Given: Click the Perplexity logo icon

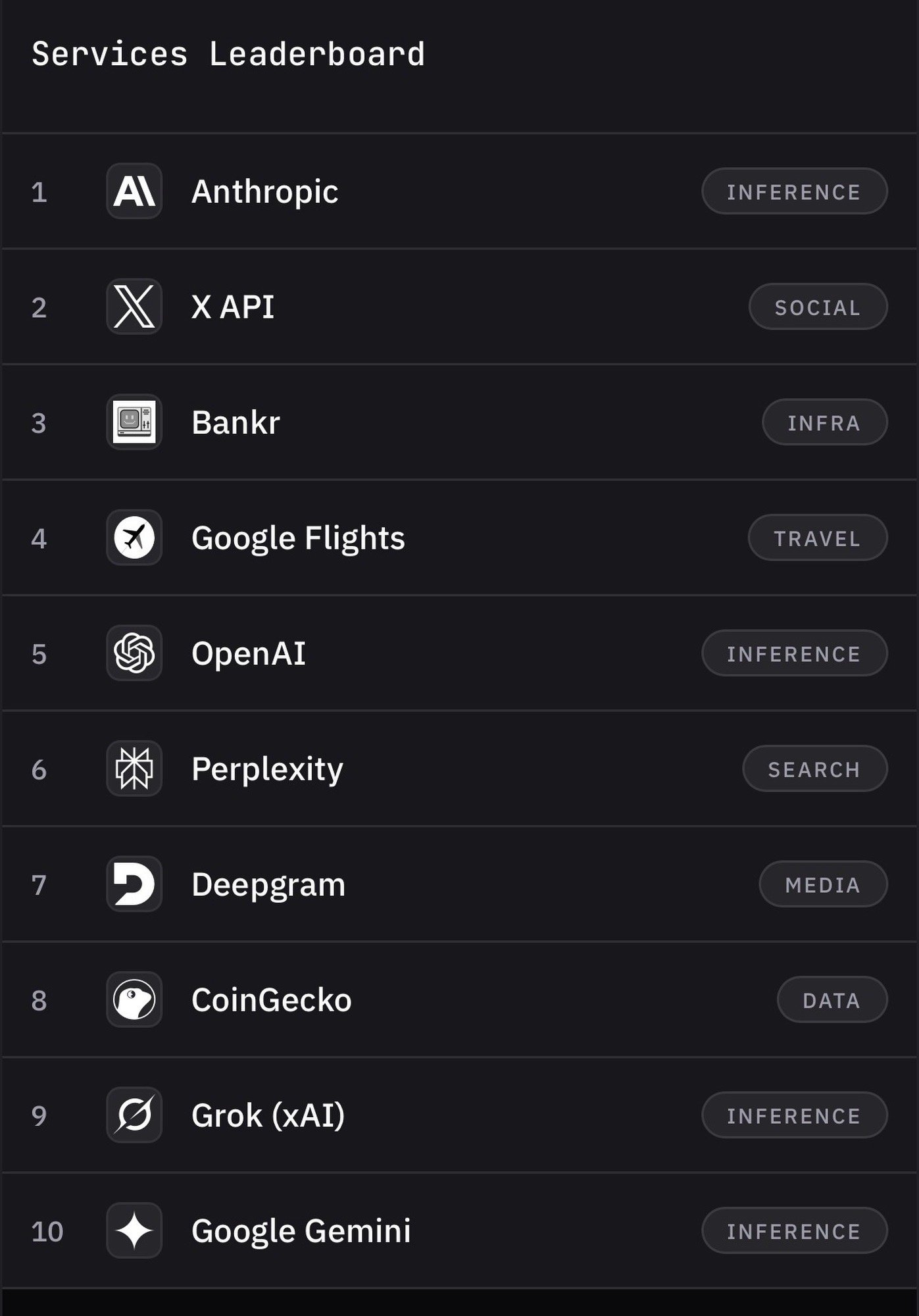Looking at the screenshot, I should point(134,769).
